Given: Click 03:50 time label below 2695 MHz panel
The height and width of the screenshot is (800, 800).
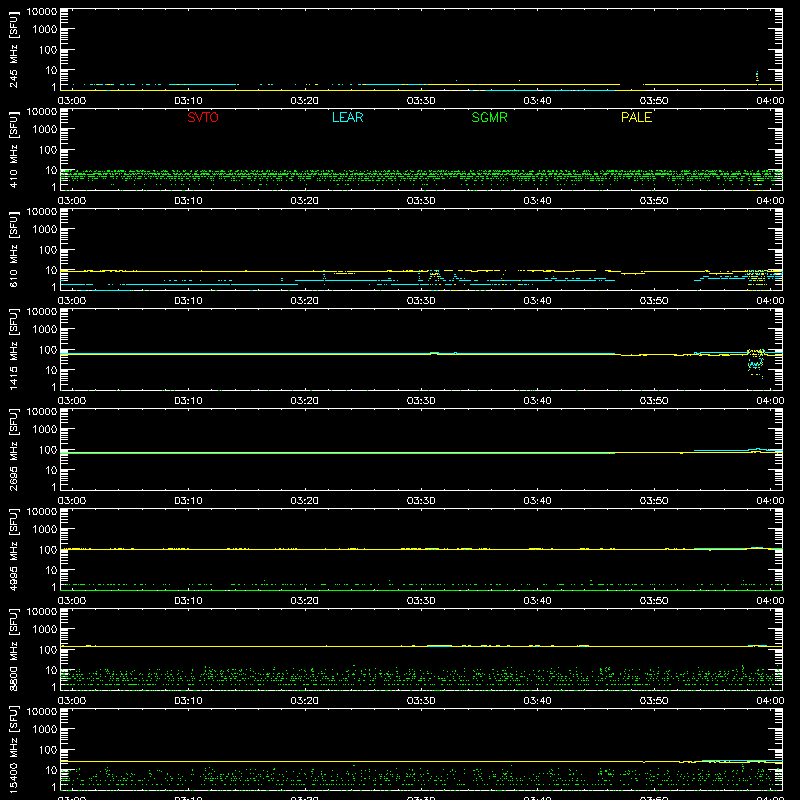Looking at the screenshot, I should point(654,501).
